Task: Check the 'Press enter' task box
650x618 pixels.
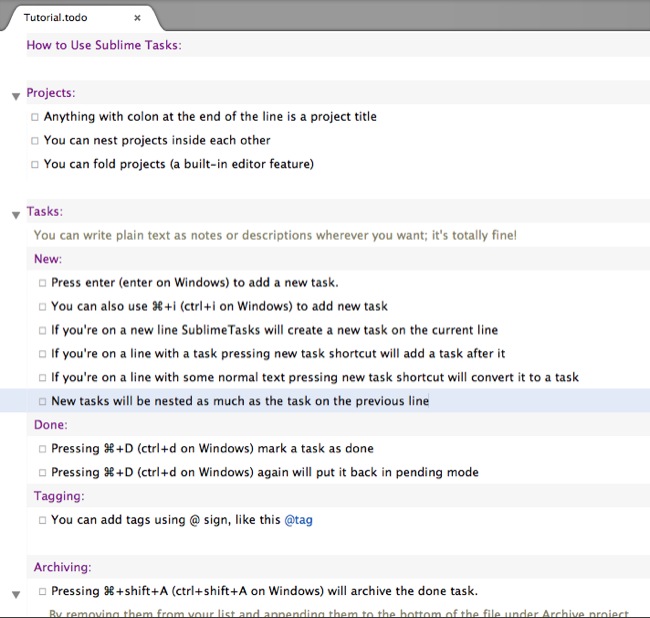Action: 42,283
